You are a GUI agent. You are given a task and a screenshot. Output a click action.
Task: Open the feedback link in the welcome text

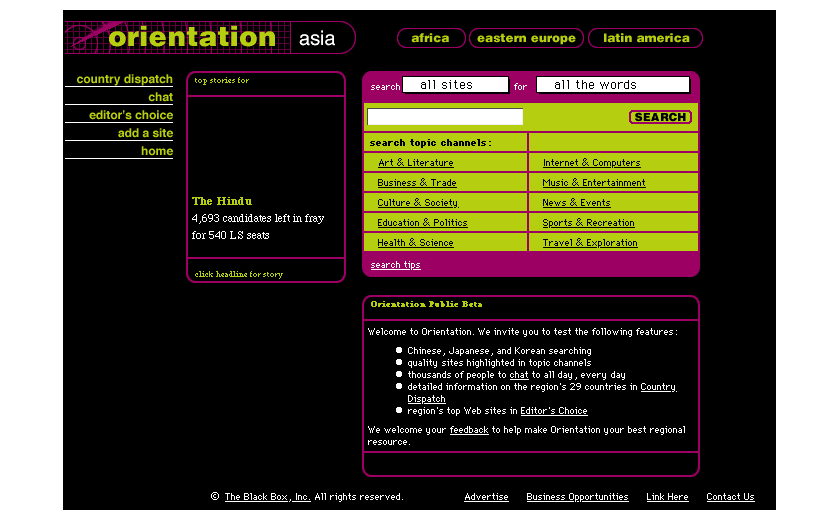pos(469,430)
